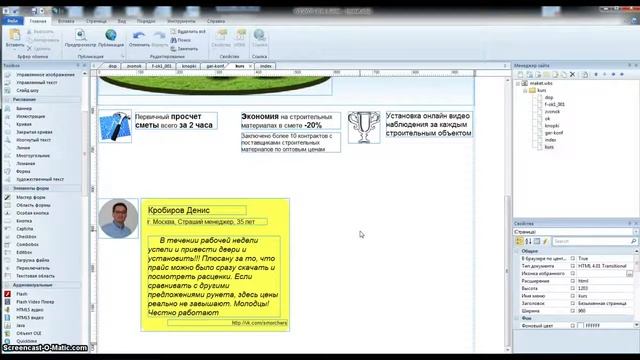Viewport: 640px width, 360px height.
Task: Collapse the kurs folder node in site manager
Action: pos(525,90)
